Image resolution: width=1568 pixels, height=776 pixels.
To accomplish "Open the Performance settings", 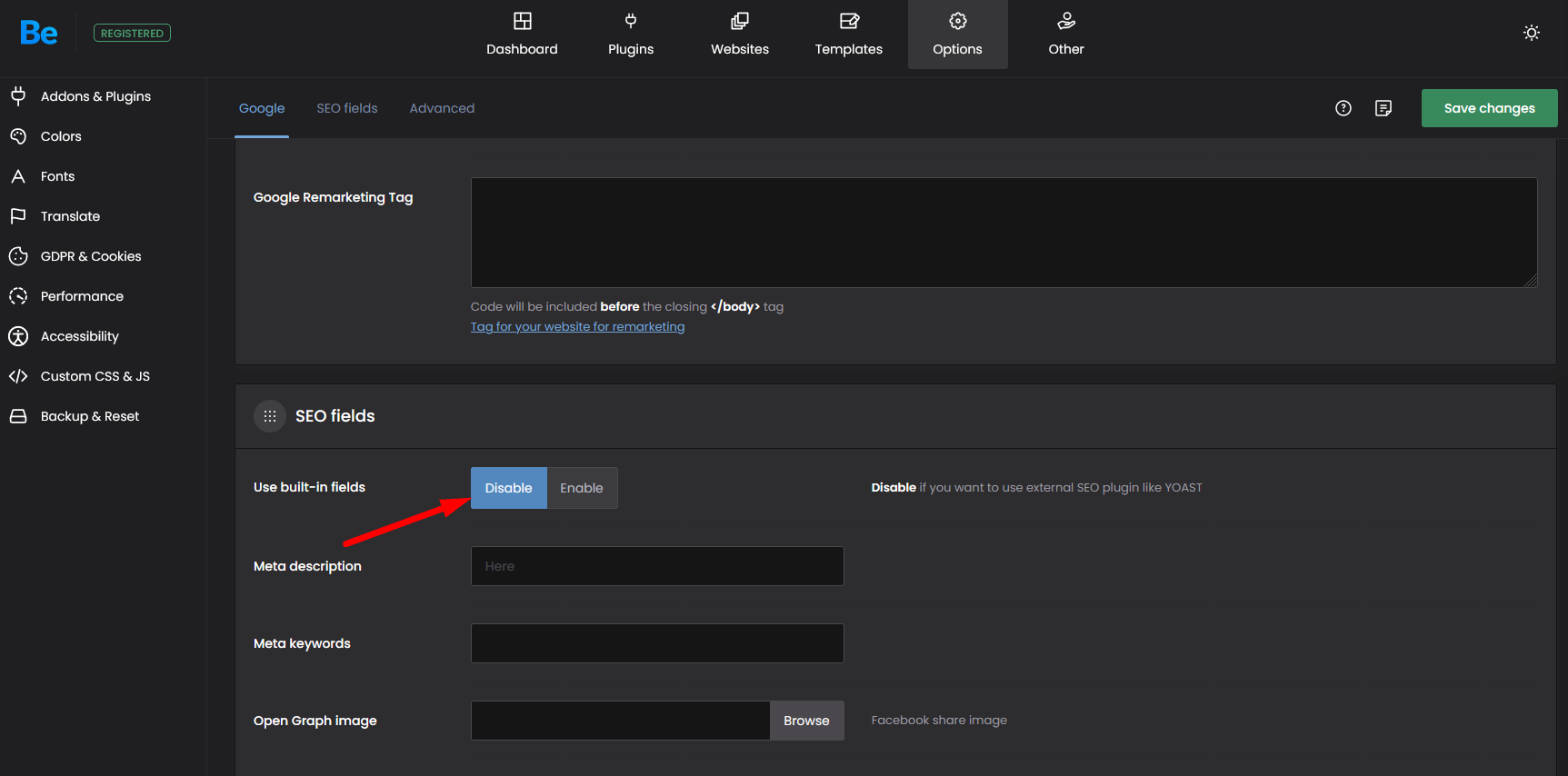I will tap(82, 296).
